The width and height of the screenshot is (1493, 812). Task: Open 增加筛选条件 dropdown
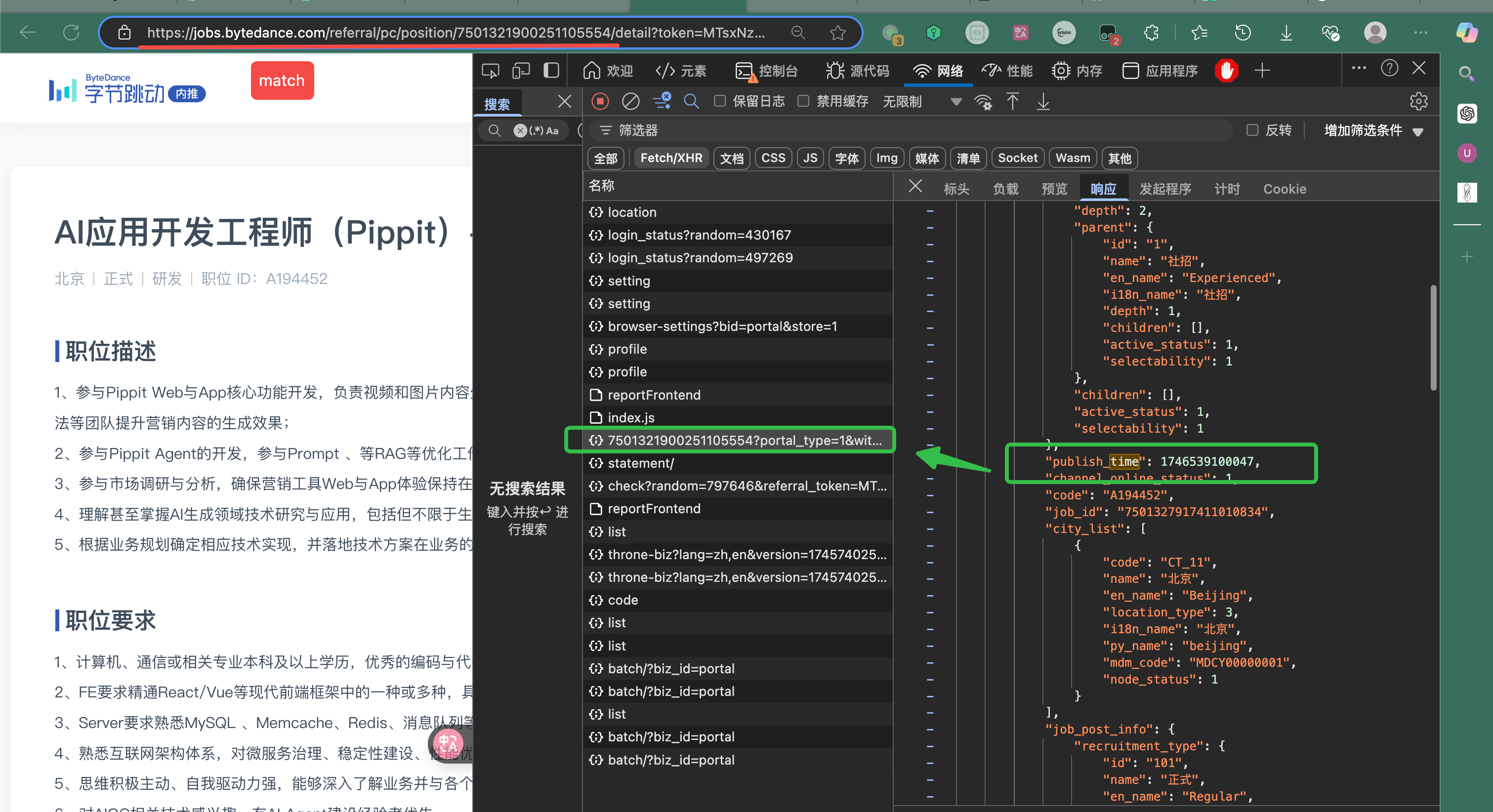(1373, 130)
